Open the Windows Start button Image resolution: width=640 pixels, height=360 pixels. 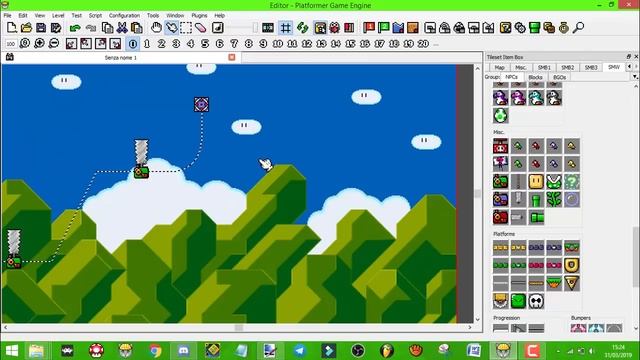[x=11, y=350]
